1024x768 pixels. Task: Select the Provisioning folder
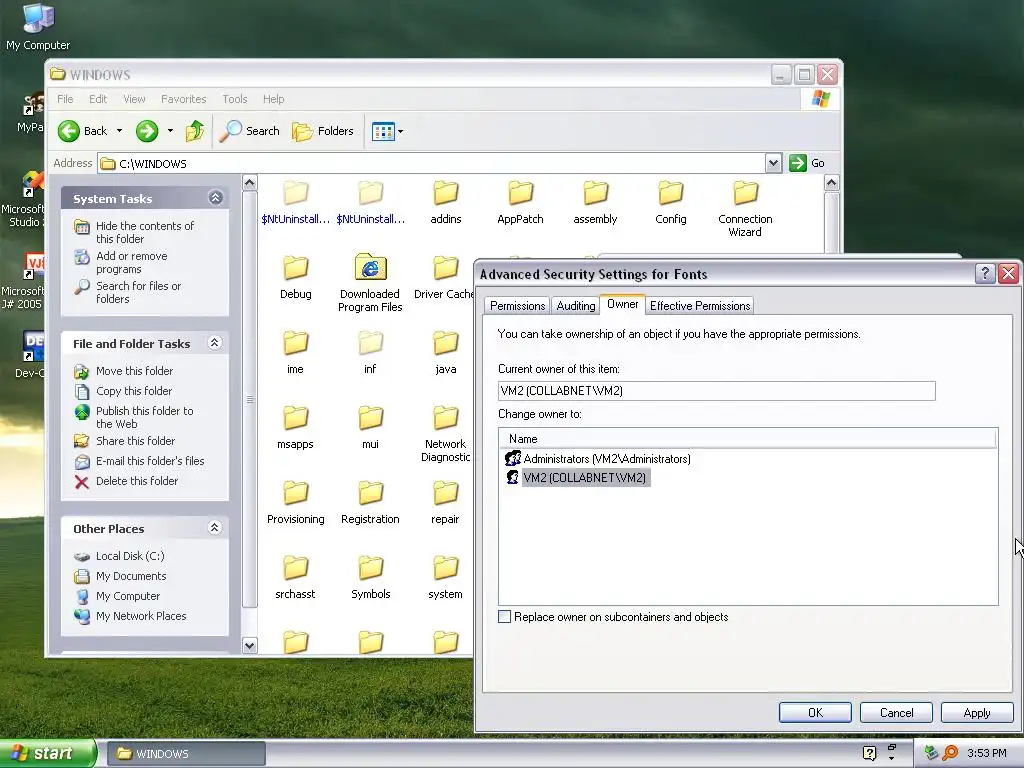296,503
